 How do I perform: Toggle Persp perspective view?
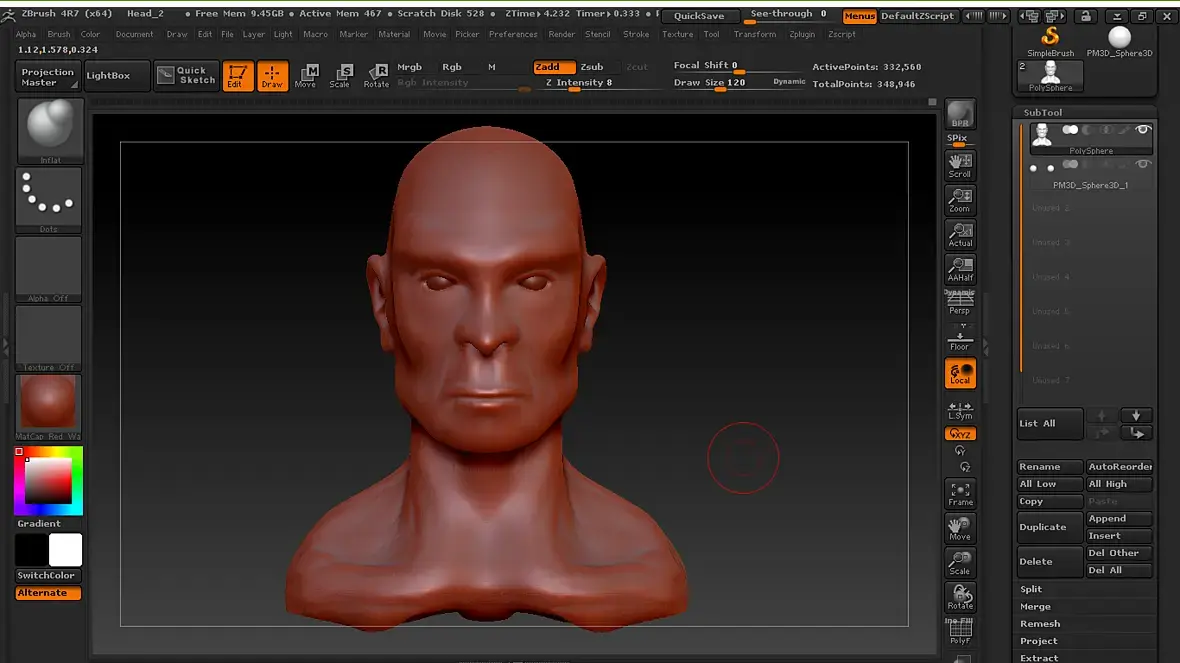tap(960, 302)
